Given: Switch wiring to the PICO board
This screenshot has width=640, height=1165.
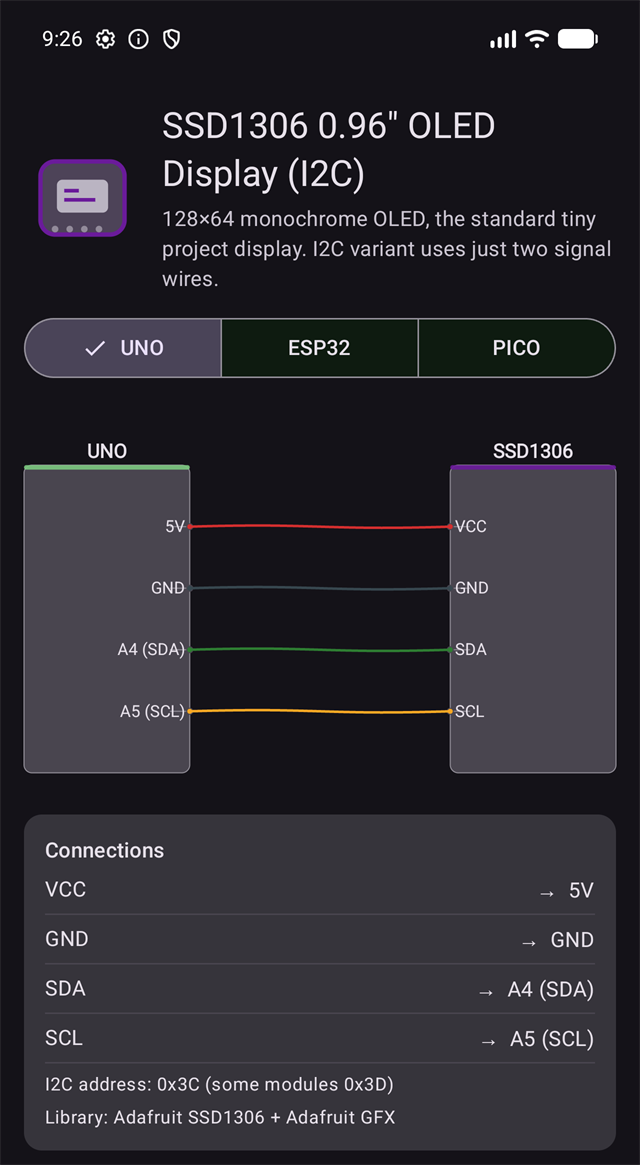Looking at the screenshot, I should 517,348.
